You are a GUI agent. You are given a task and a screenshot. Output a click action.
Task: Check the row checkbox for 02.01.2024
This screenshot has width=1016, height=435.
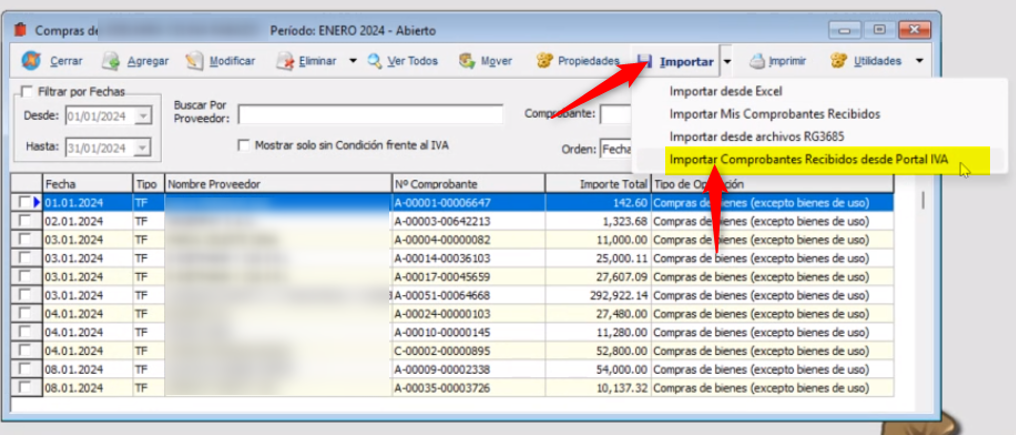pyautogui.click(x=25, y=220)
